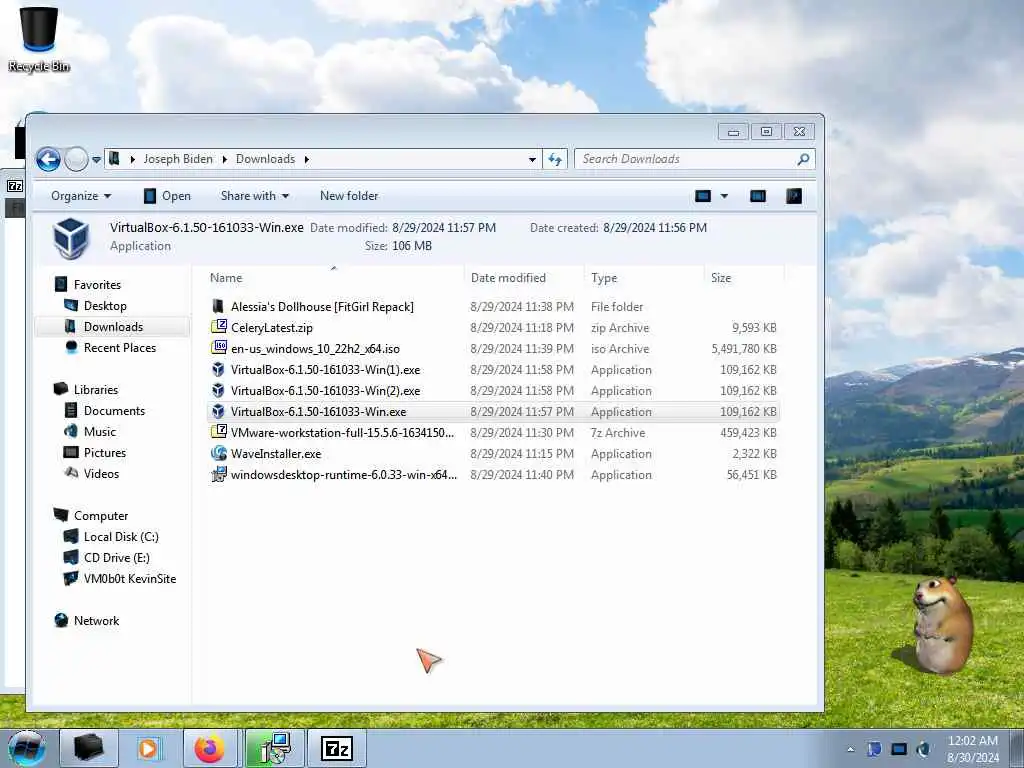Click the Refresh button beside address bar
The image size is (1024, 768).
tap(555, 159)
